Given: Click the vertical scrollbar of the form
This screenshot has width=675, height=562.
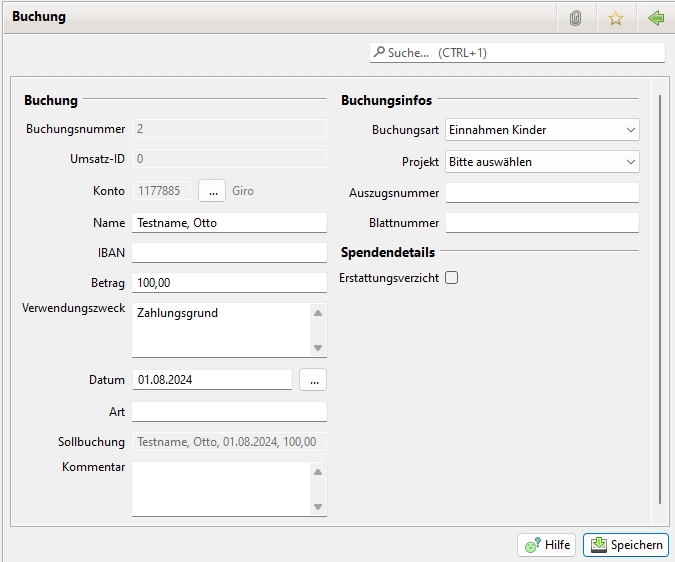Looking at the screenshot, I should coord(660,300).
